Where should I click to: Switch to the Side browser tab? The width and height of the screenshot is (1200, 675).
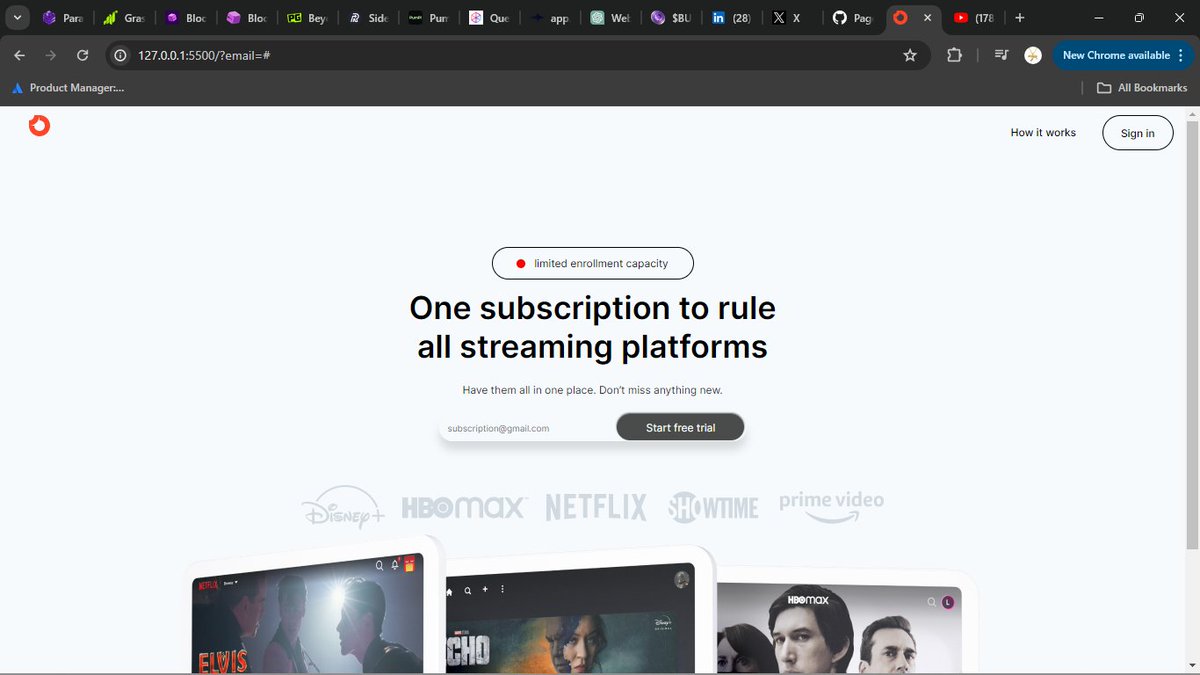point(368,18)
